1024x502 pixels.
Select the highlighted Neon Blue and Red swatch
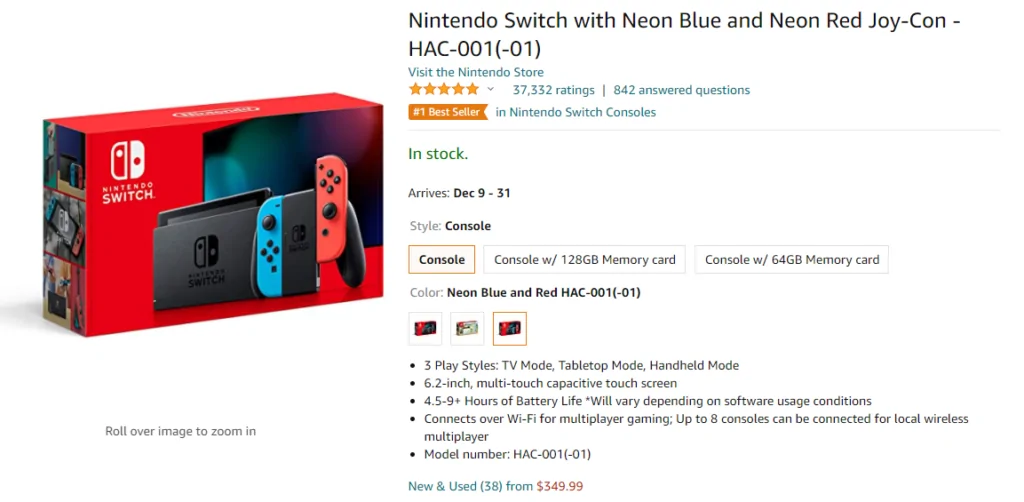[x=509, y=328]
